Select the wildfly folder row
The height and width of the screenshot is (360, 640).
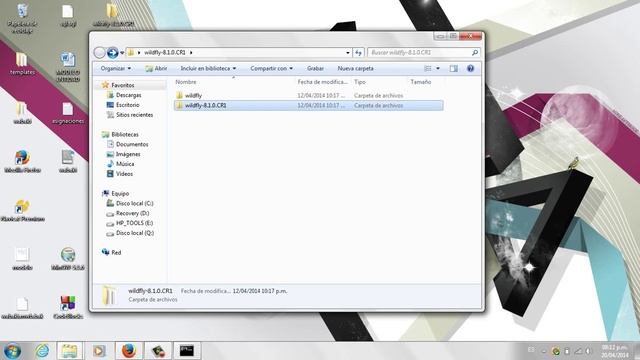(x=309, y=96)
